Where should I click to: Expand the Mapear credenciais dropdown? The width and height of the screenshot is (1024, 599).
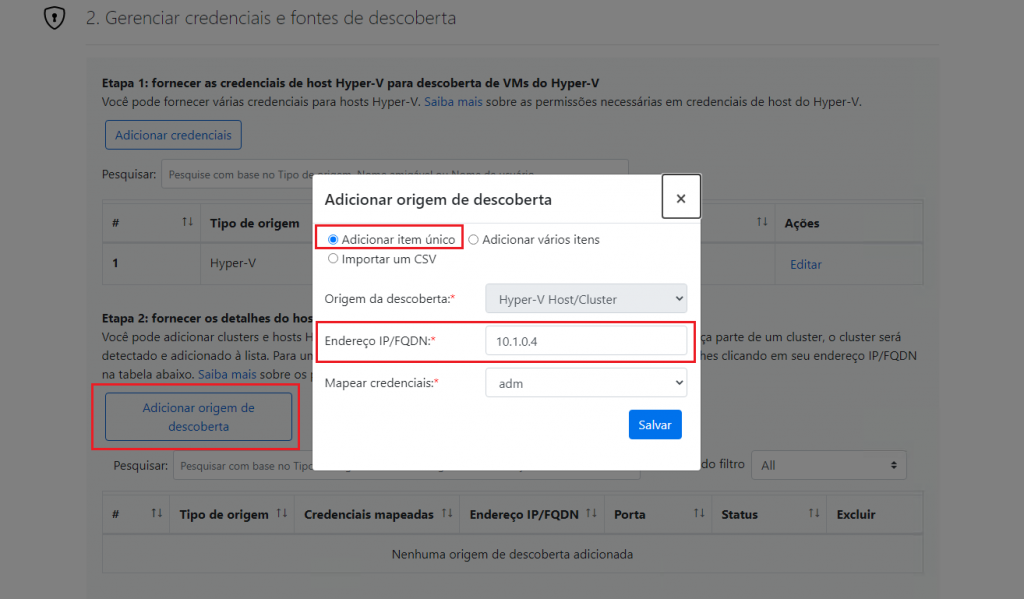586,382
